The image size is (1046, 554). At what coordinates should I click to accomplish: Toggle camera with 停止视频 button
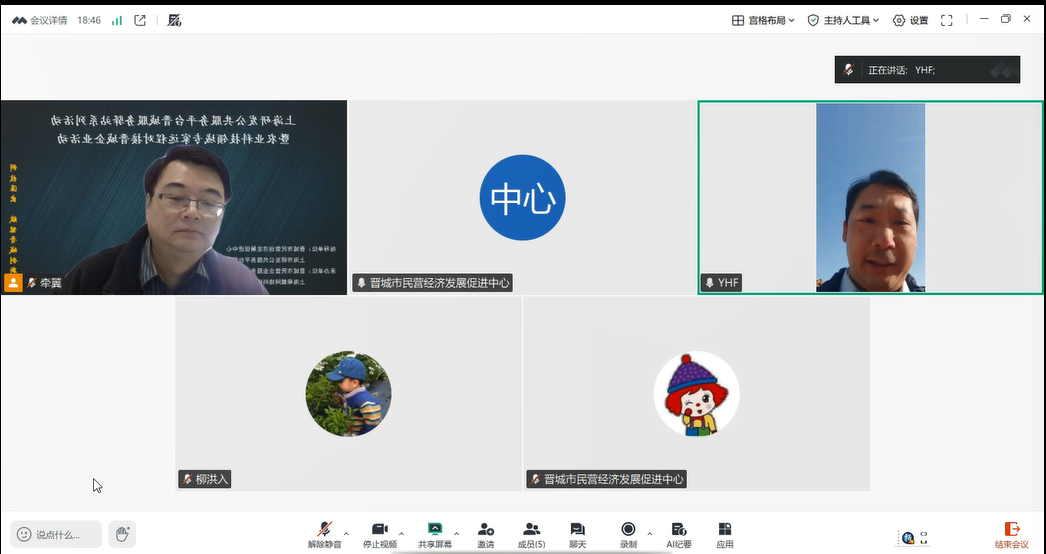pos(380,535)
